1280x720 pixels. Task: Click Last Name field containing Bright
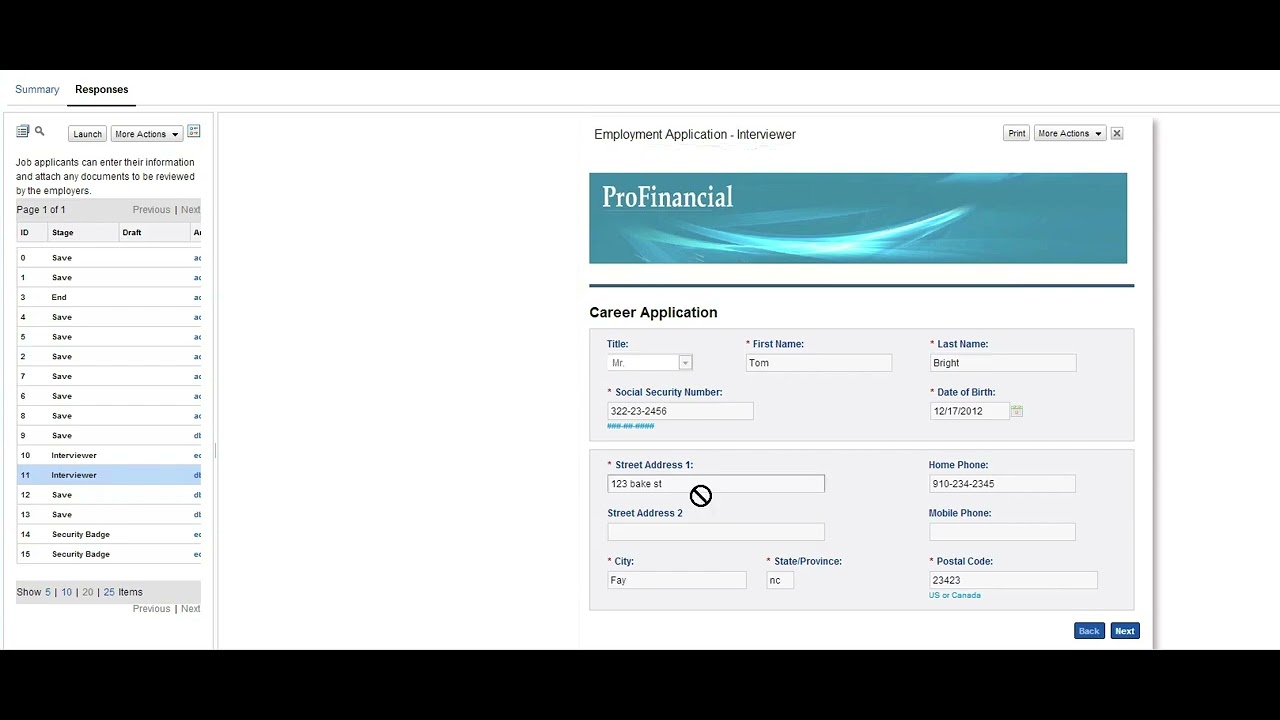1003,363
